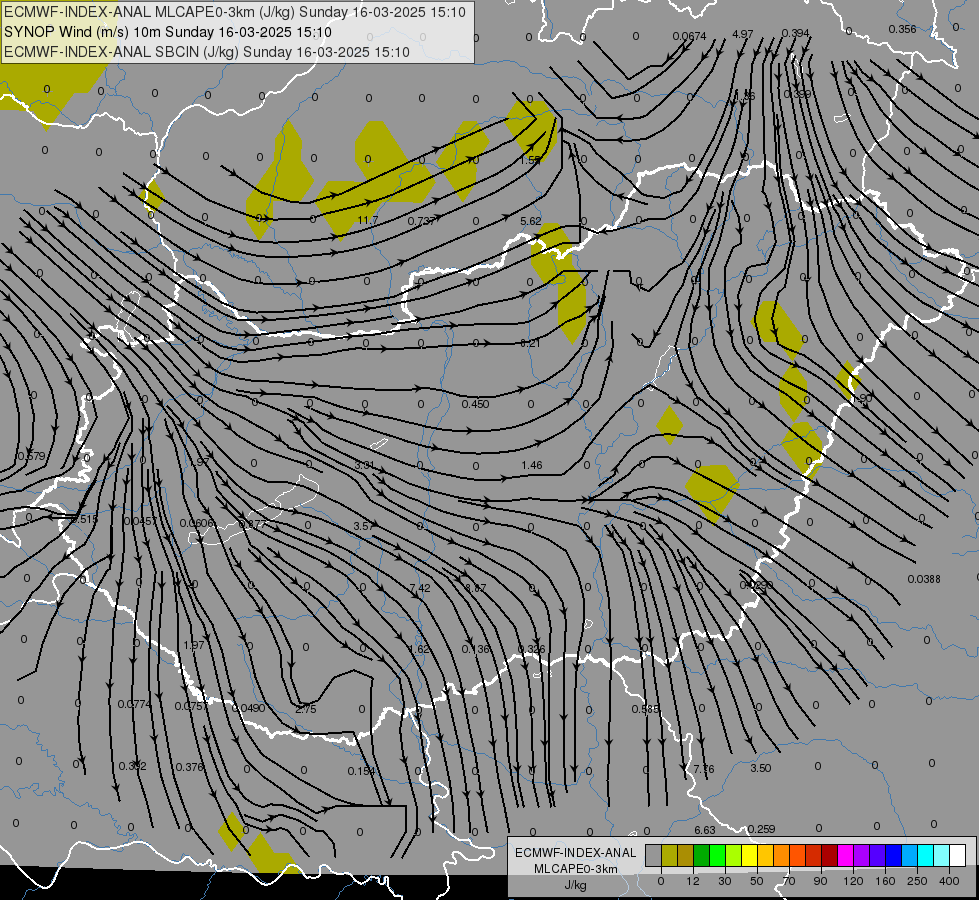Screen dimensions: 979x900
Task: Click the legend scale value '120'
Action: [x=853, y=881]
